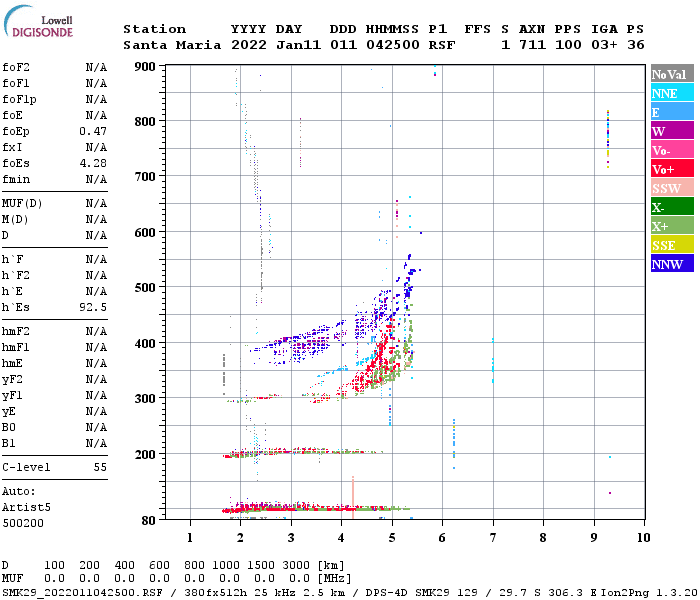Click the C-level value 55

(100, 467)
